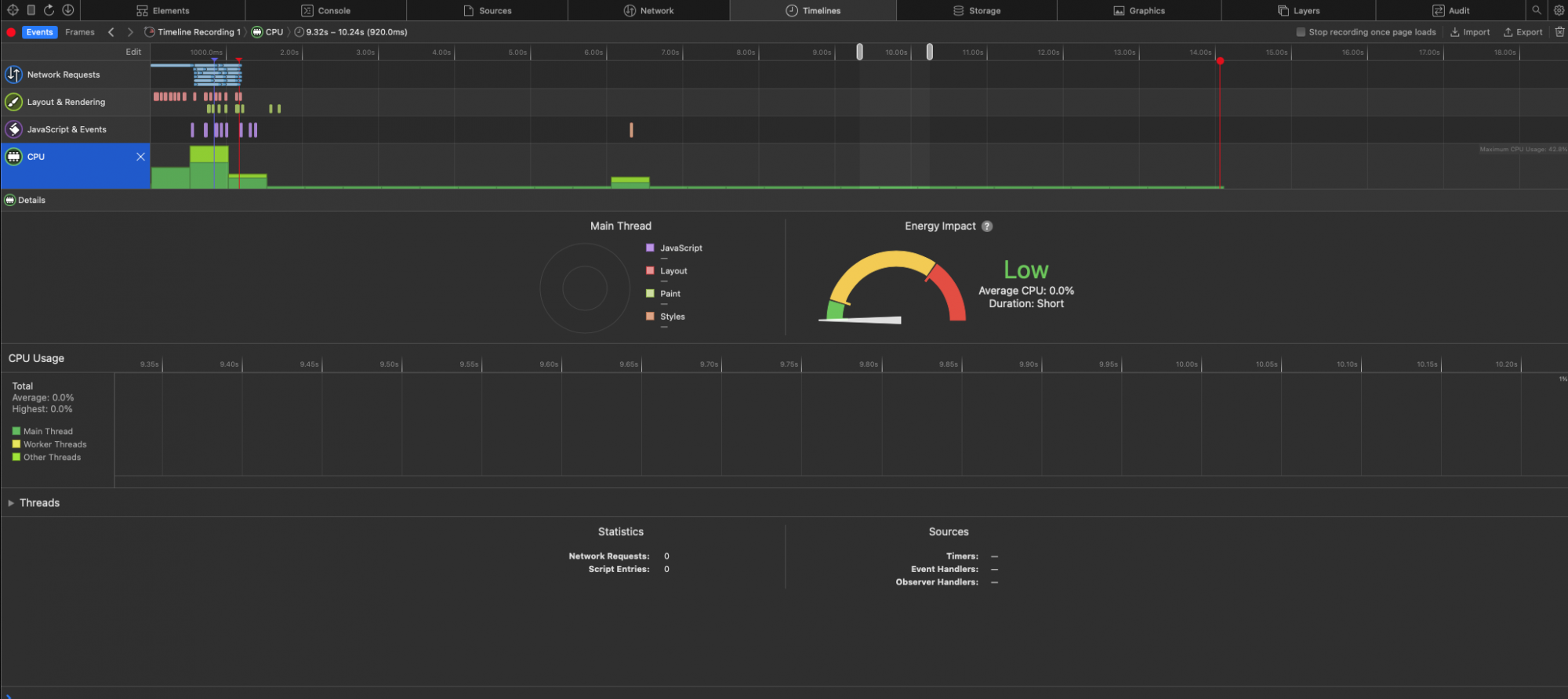Image resolution: width=1568 pixels, height=699 pixels.
Task: Click the JavaScript & Events timeline icon
Action: [13, 129]
